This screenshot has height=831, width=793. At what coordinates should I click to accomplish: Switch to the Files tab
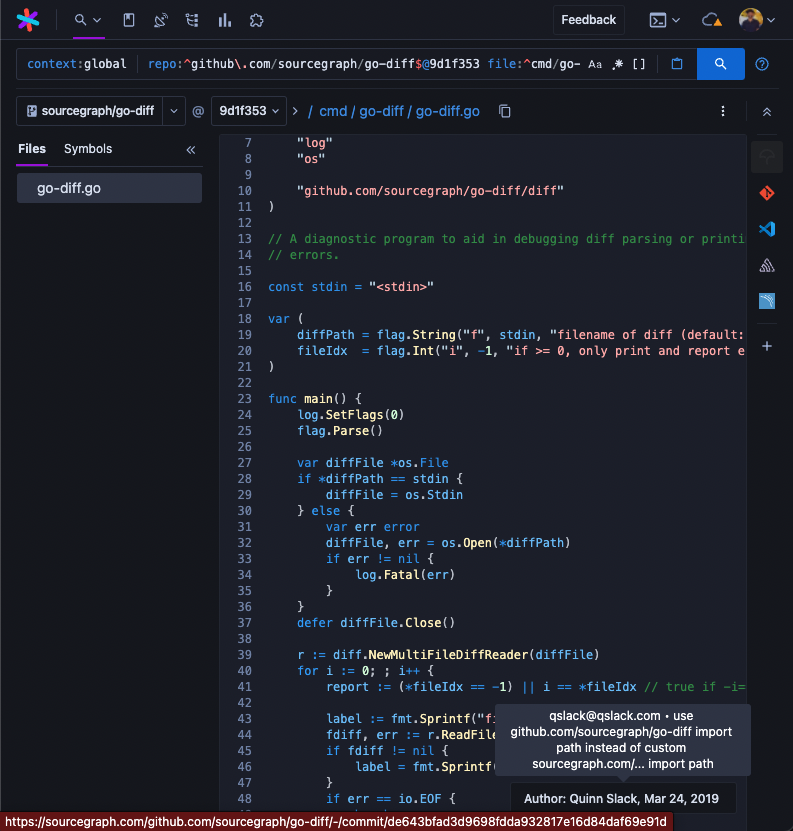32,149
